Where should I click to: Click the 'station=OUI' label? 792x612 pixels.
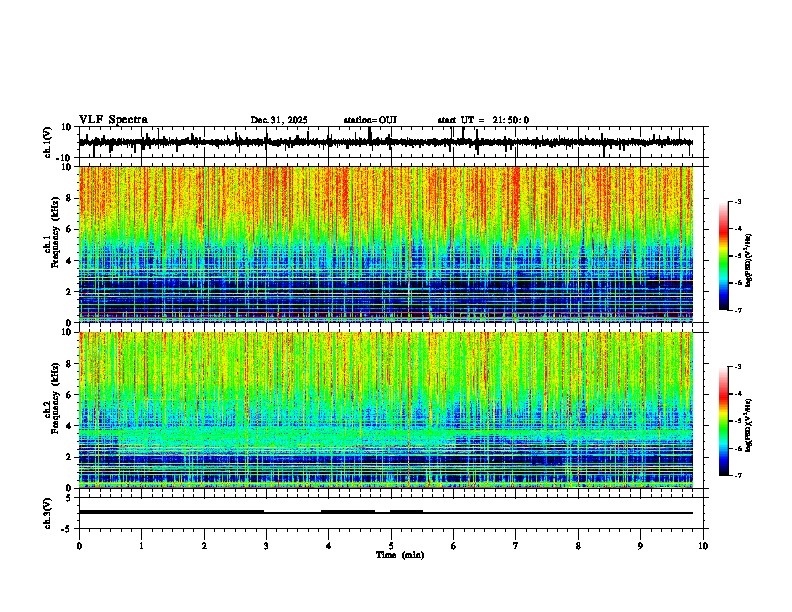click(x=370, y=120)
